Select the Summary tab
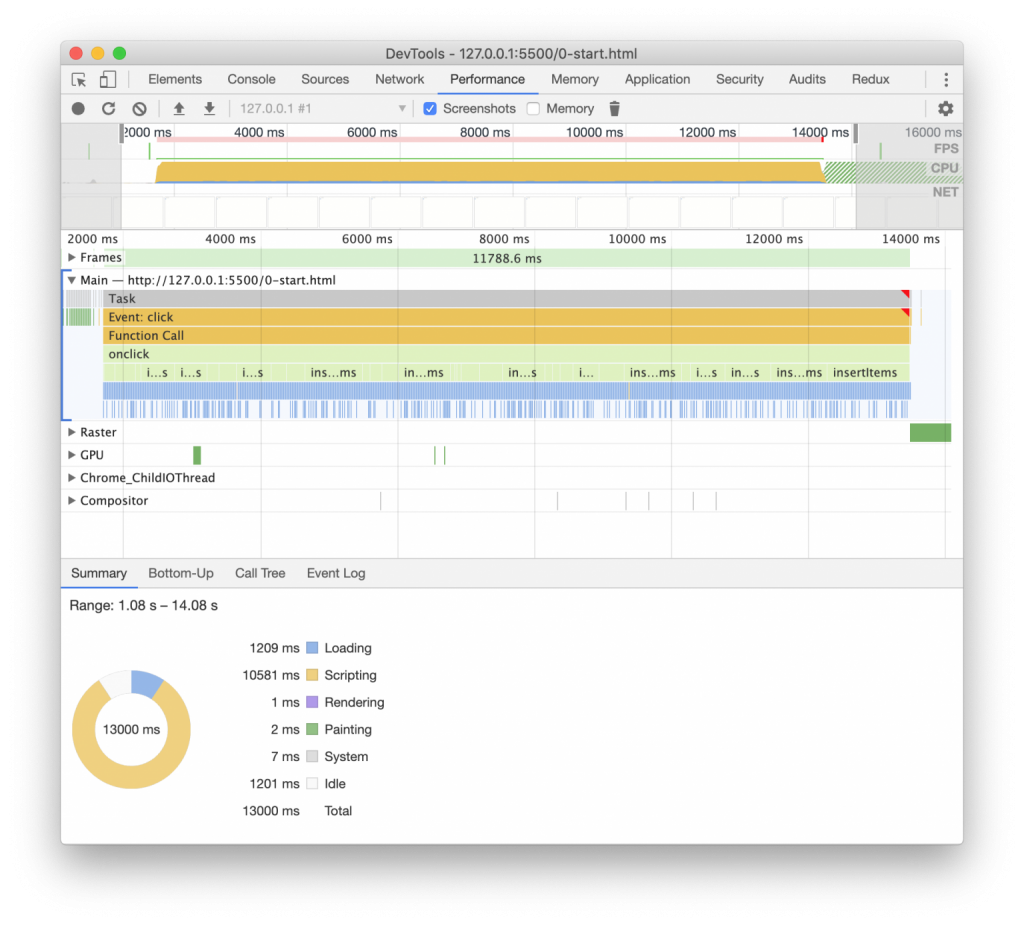Viewport: 1024px width, 925px height. (99, 573)
